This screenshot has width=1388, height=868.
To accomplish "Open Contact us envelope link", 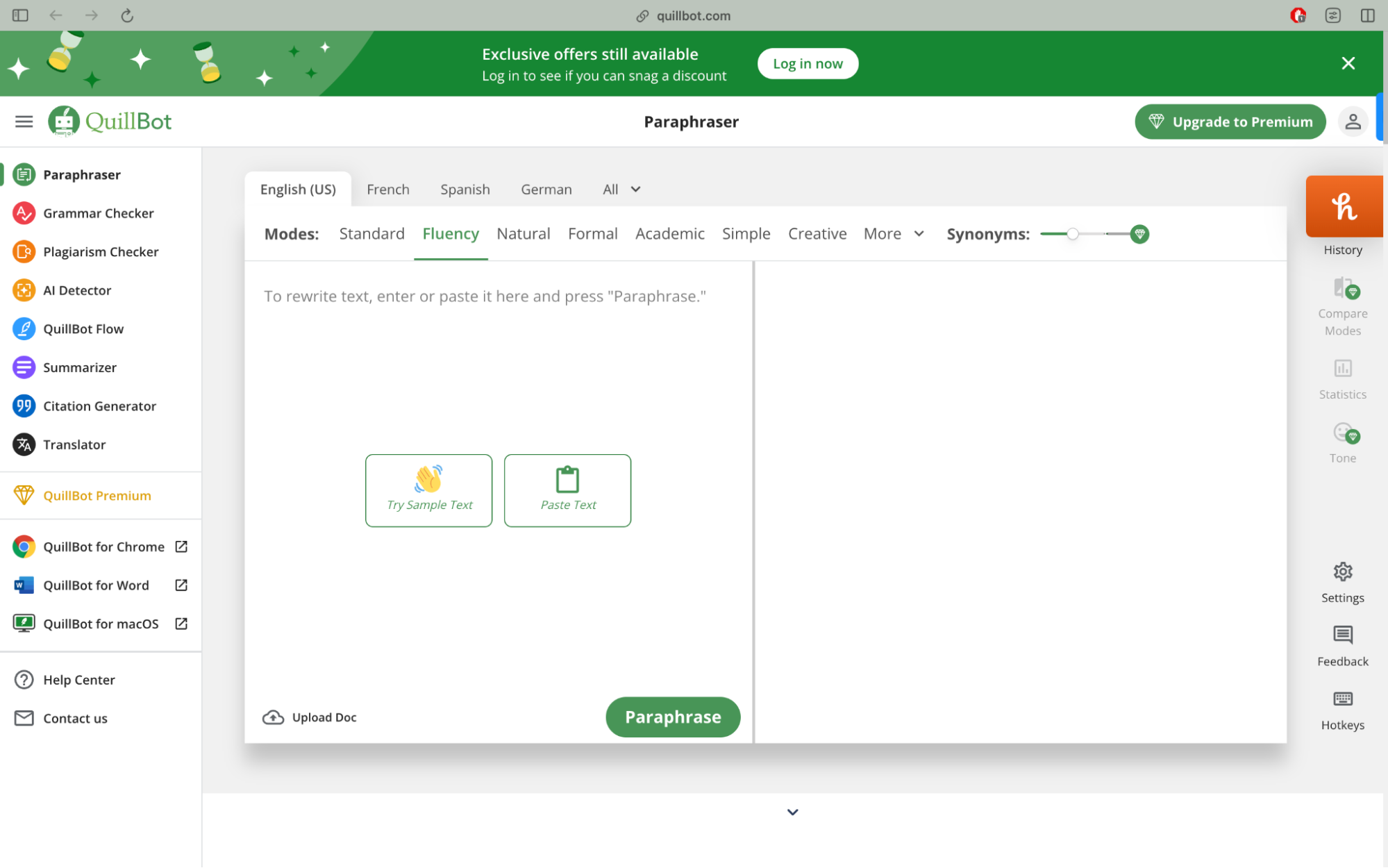I will [x=61, y=718].
